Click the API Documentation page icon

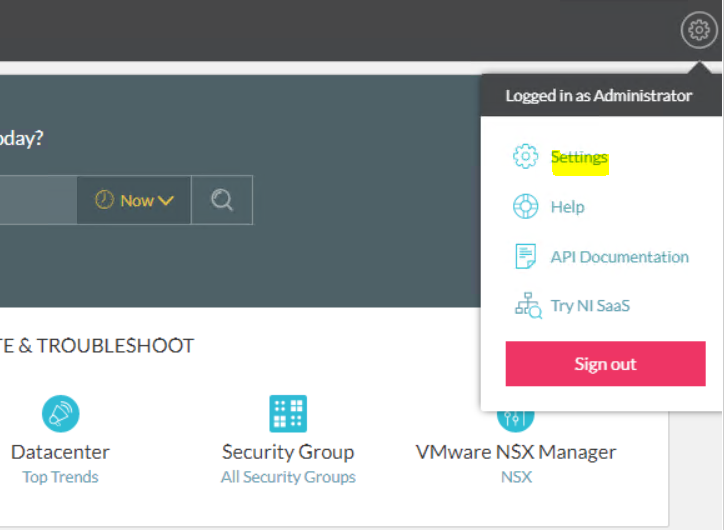coord(526,256)
